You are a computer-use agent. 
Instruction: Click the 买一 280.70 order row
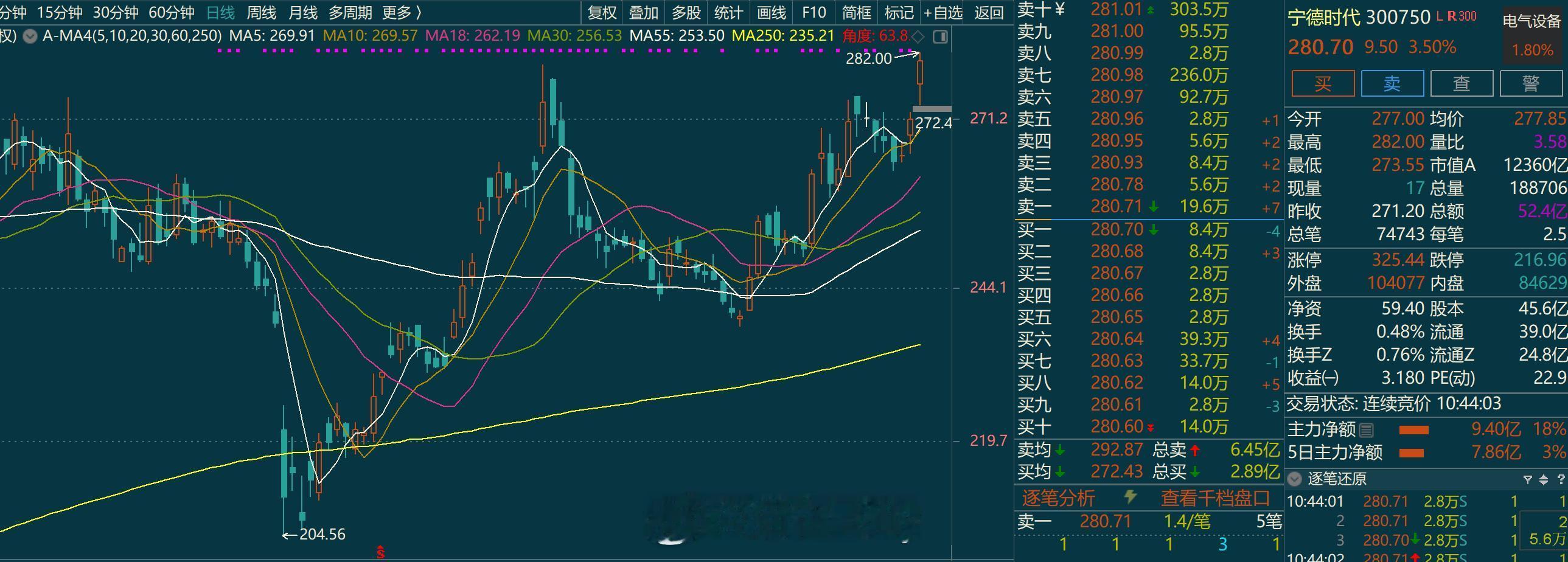1149,230
